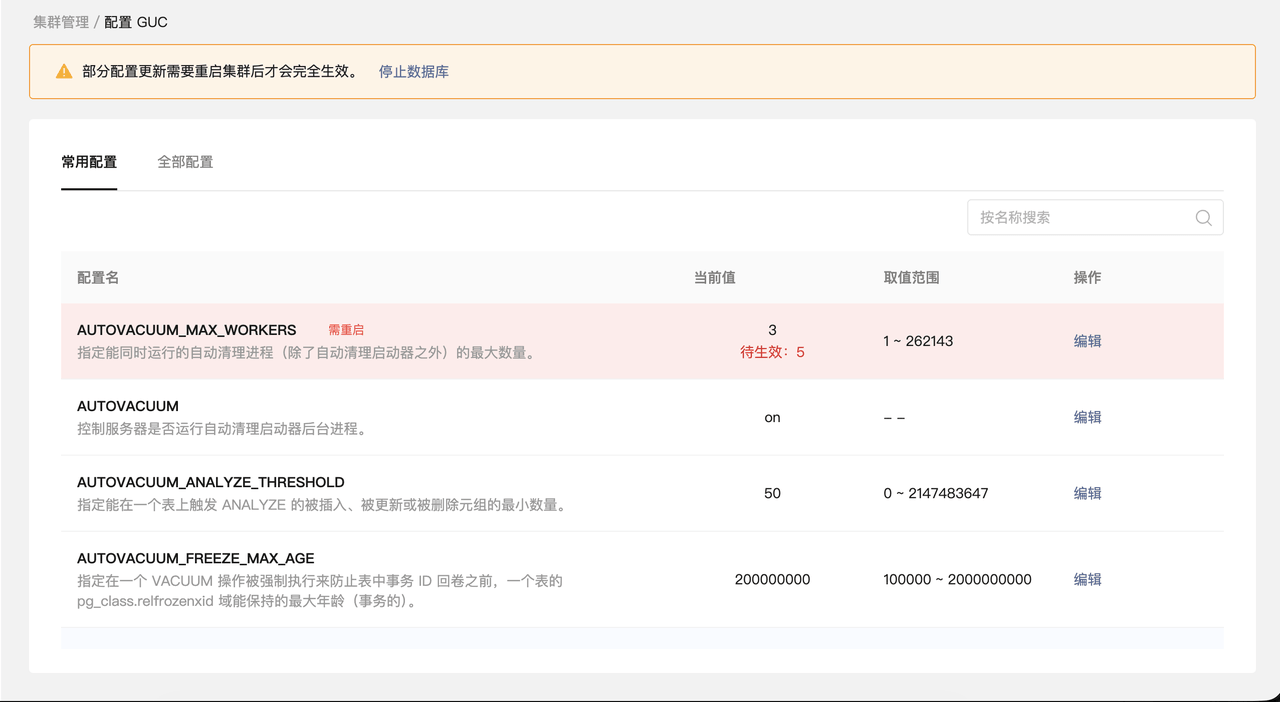Viewport: 1280px width, 702px height.
Task: Click the 操作 column header
Action: coord(1087,278)
